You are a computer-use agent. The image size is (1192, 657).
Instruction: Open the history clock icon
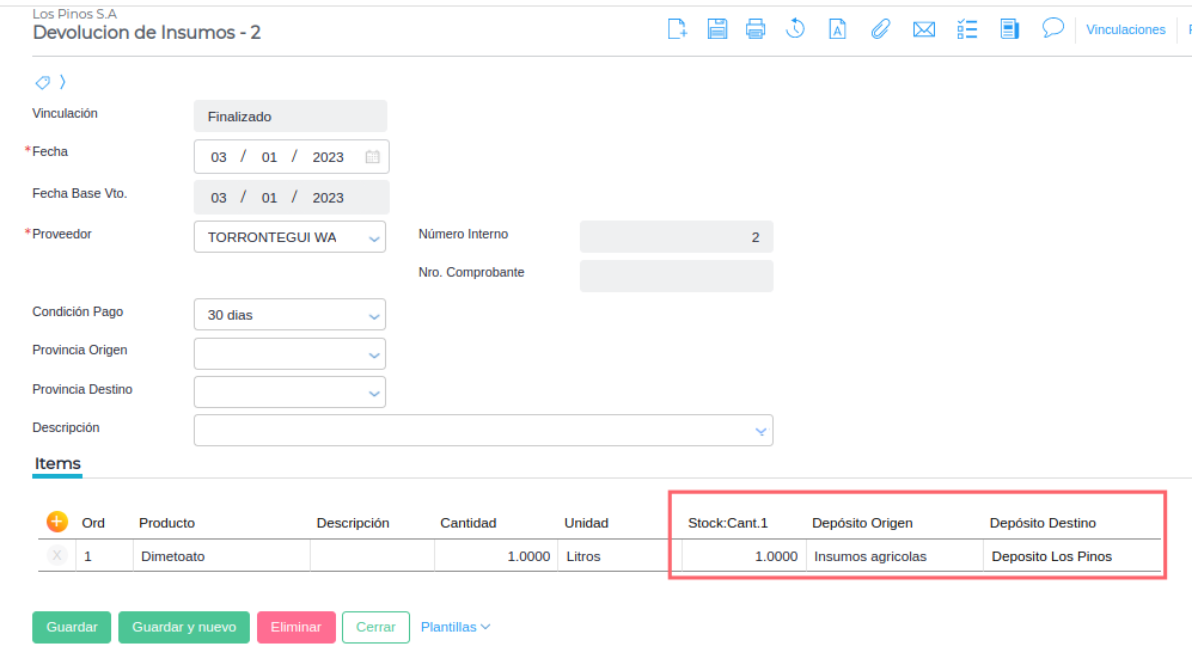pyautogui.click(x=795, y=29)
